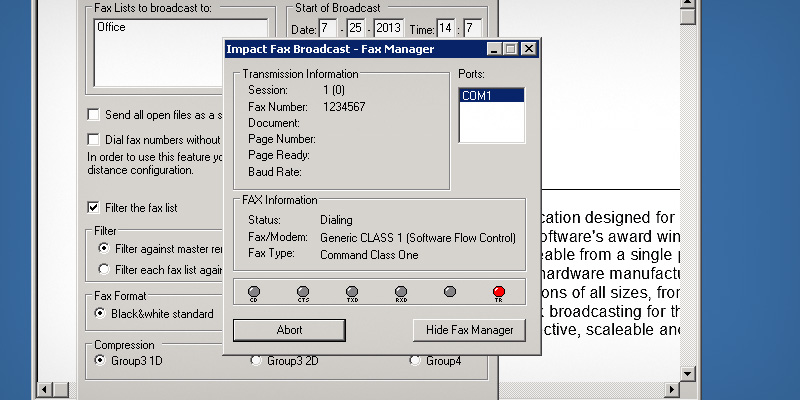
Task: Select Group4 compression option
Action: [x=415, y=359]
